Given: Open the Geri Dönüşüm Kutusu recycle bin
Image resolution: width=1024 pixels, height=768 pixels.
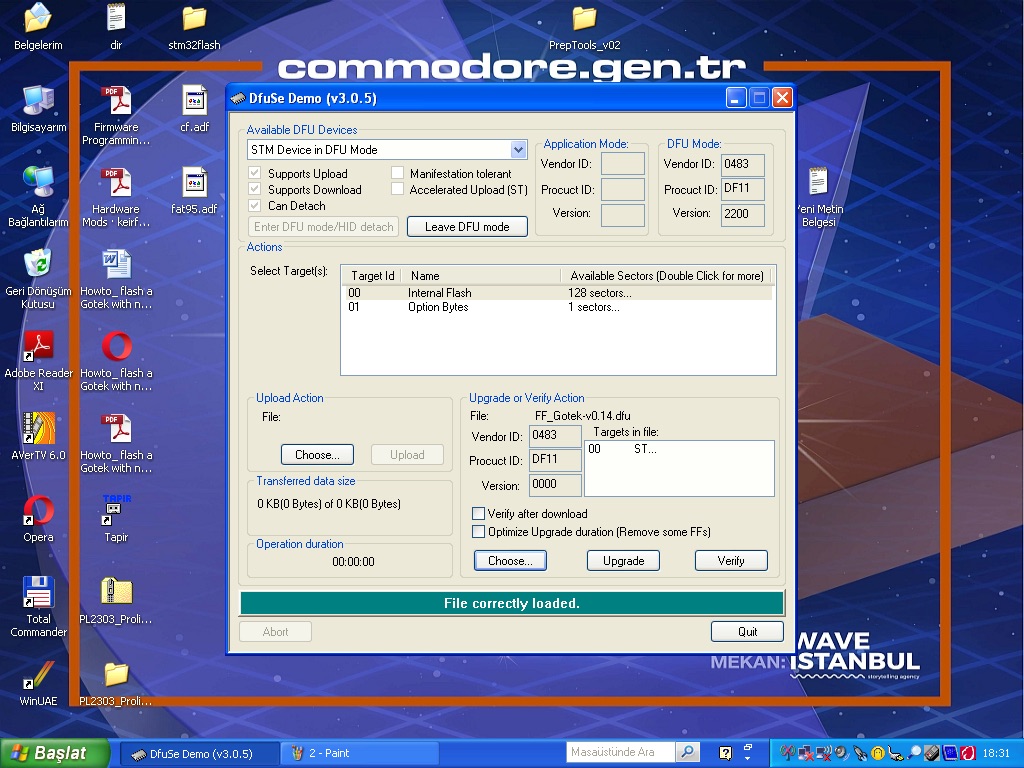Looking at the screenshot, I should coord(38,265).
